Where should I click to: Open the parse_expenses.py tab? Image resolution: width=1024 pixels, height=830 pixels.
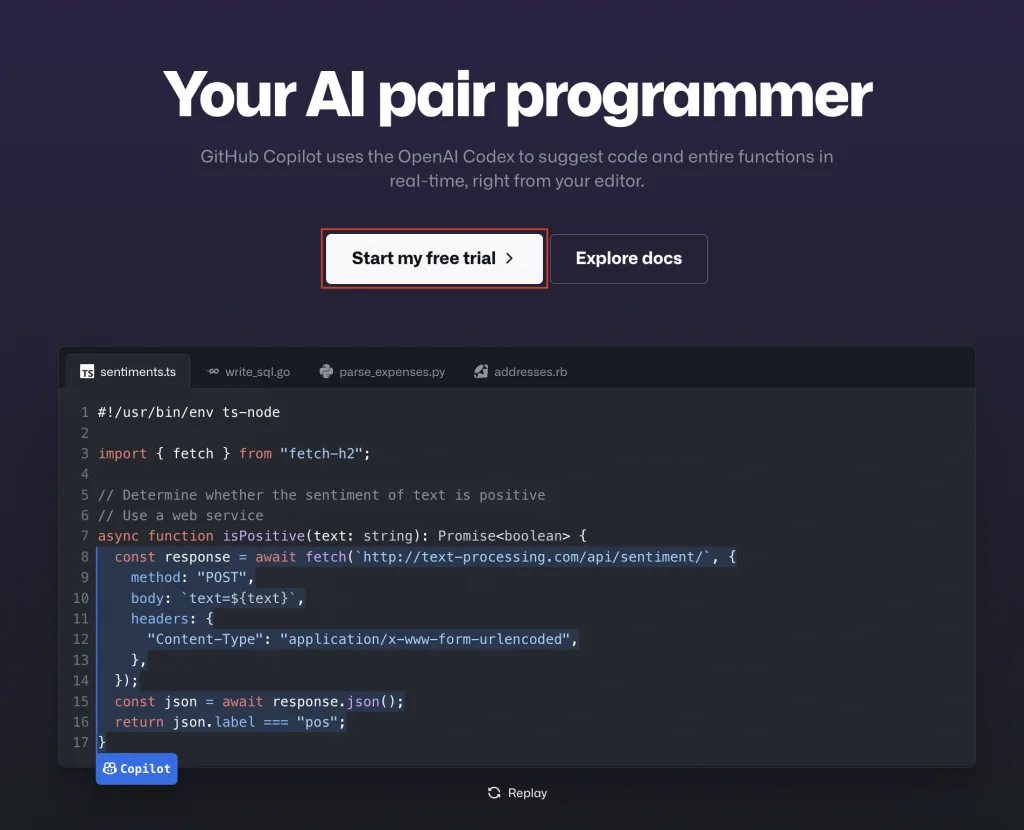[x=392, y=372]
